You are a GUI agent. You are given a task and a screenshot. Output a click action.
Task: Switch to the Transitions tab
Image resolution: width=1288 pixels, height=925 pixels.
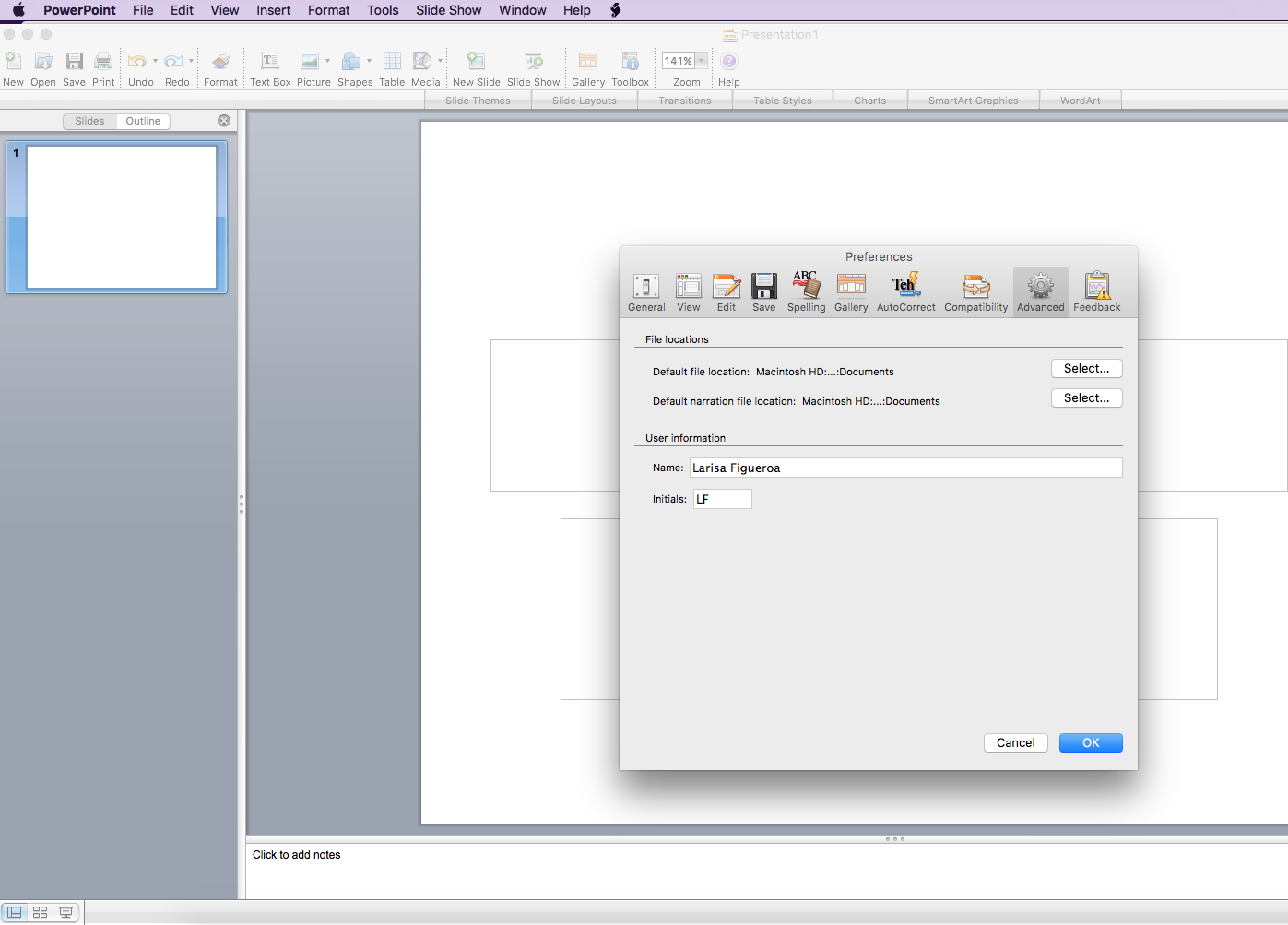tap(685, 101)
